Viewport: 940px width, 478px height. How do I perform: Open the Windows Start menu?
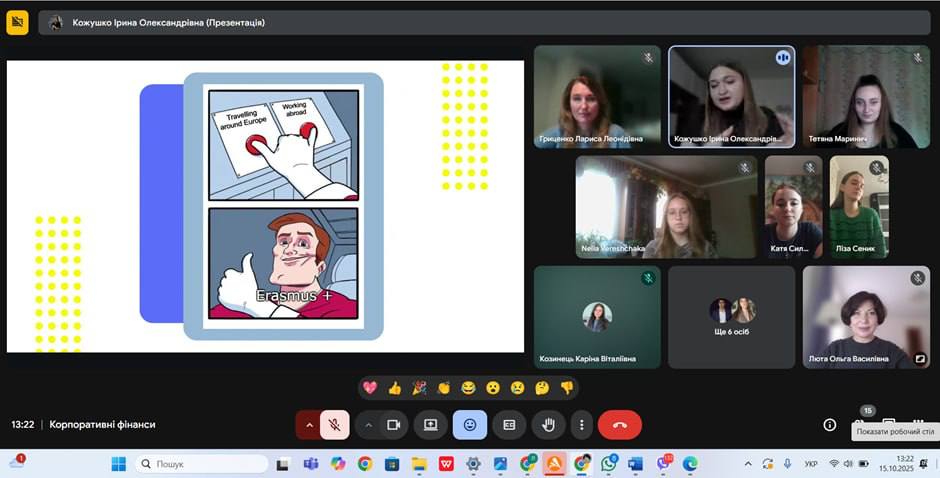119,464
